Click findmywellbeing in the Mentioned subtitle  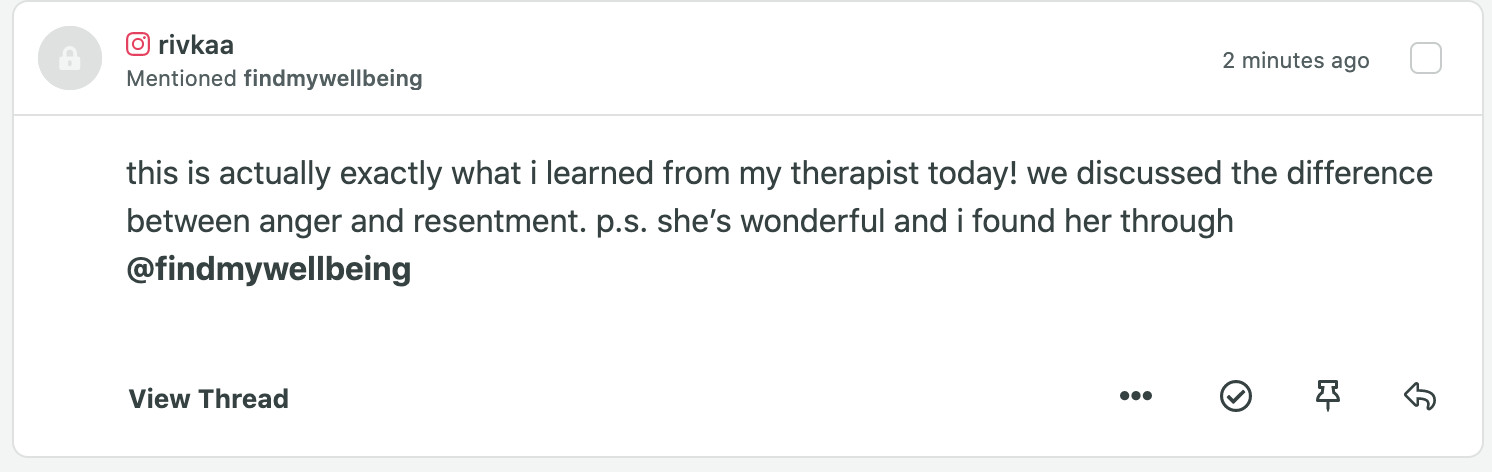coord(333,79)
